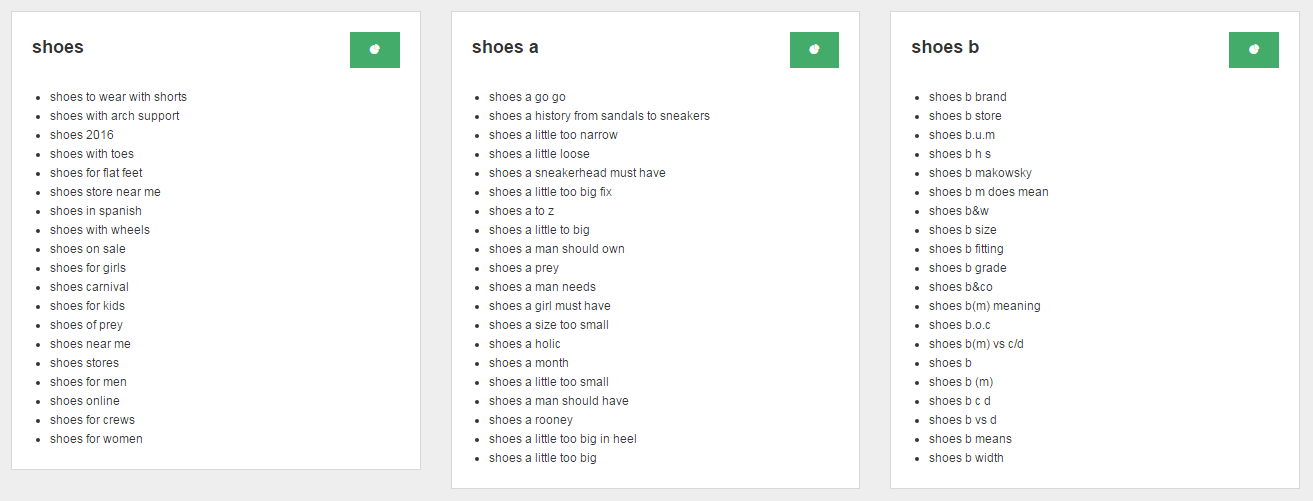Image resolution: width=1313 pixels, height=501 pixels.
Task: Open 'shoes b(m) vs c/d' suggestion
Action: coord(976,344)
